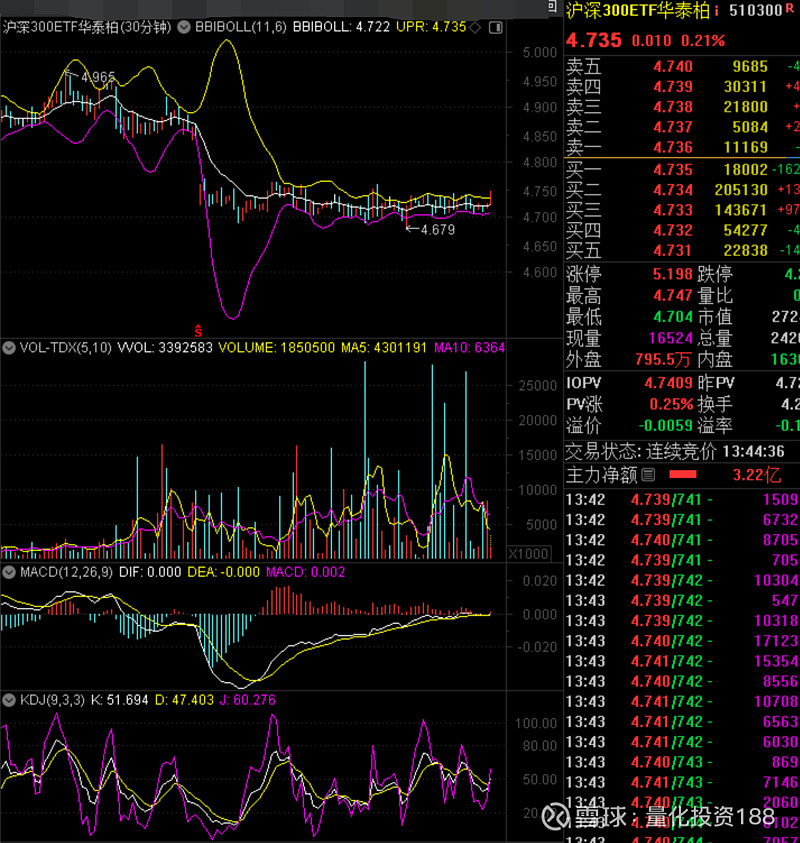Select the 13:43 tick with volume 17123
800x843 pixels.
(x=682, y=641)
